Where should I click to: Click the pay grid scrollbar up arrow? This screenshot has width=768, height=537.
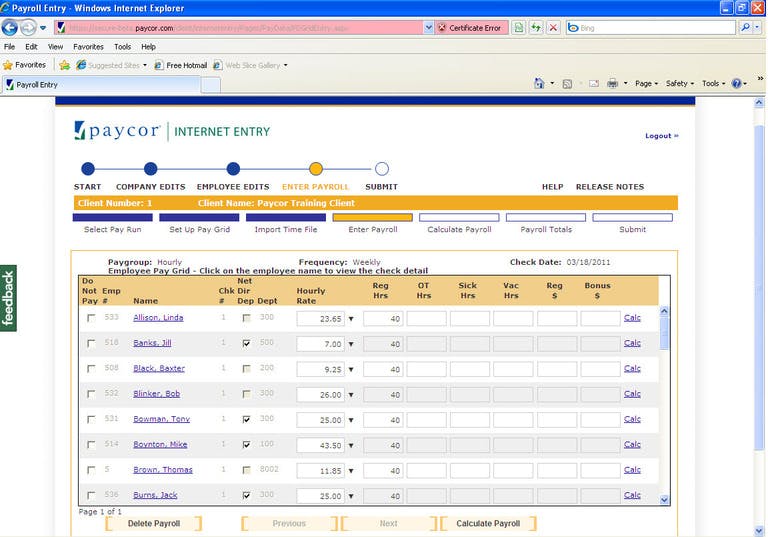[x=664, y=311]
